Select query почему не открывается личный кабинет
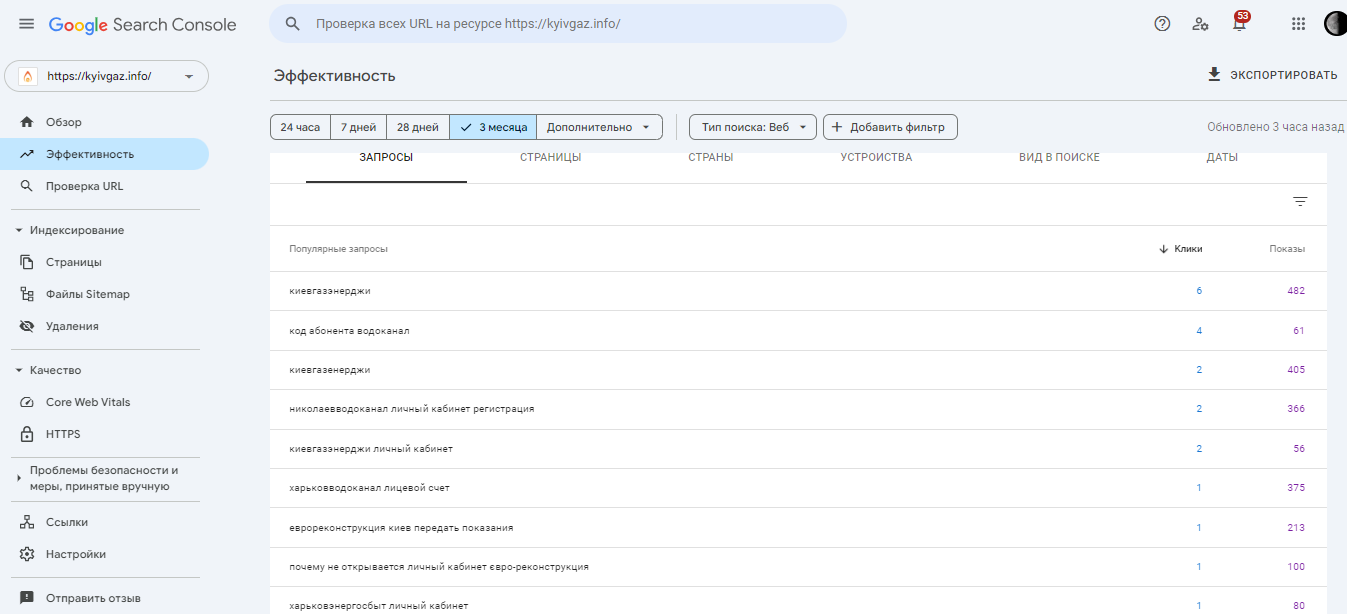Viewport: 1347px width, 614px height. pos(798,567)
